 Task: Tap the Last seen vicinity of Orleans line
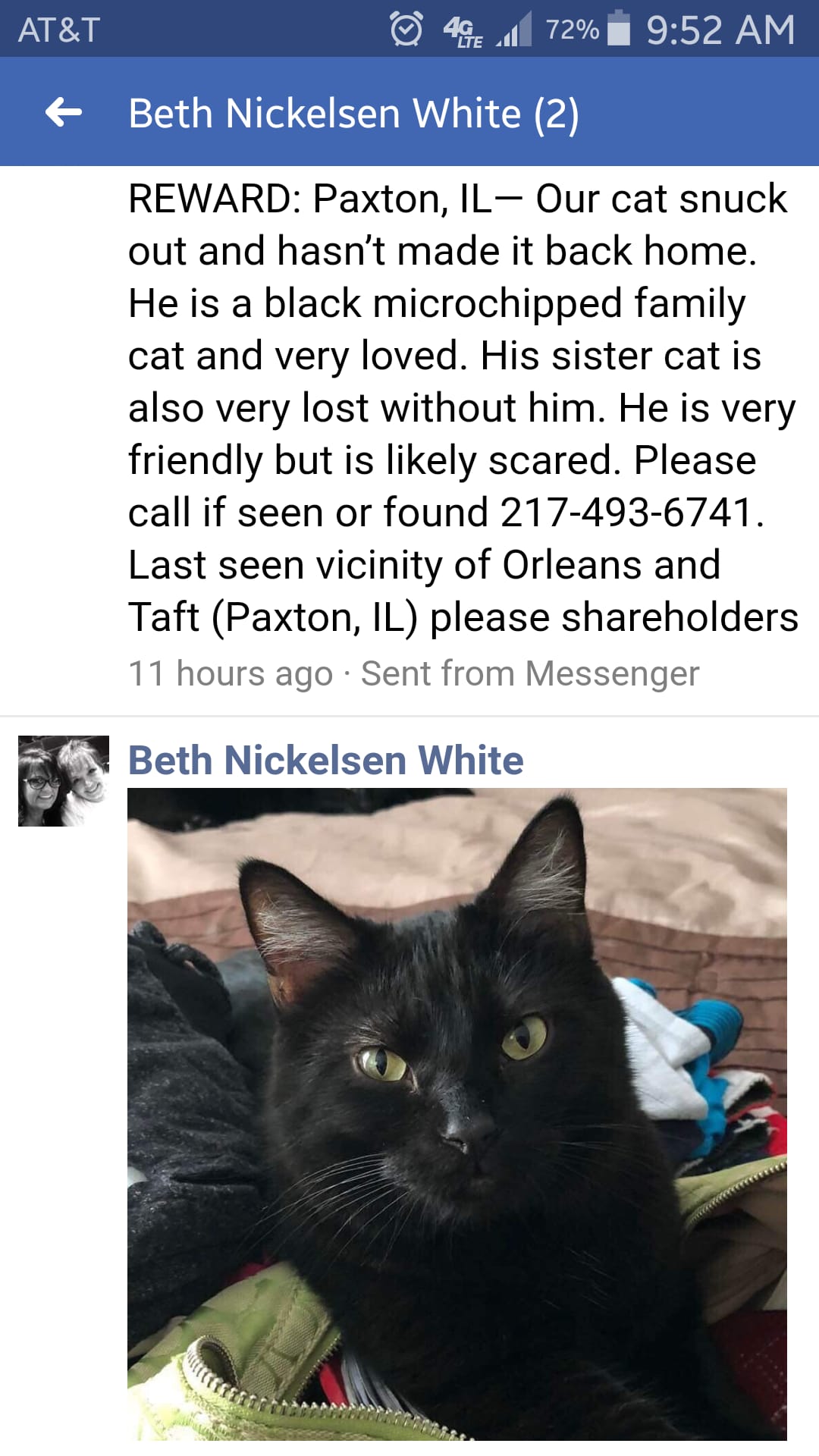coord(424,565)
